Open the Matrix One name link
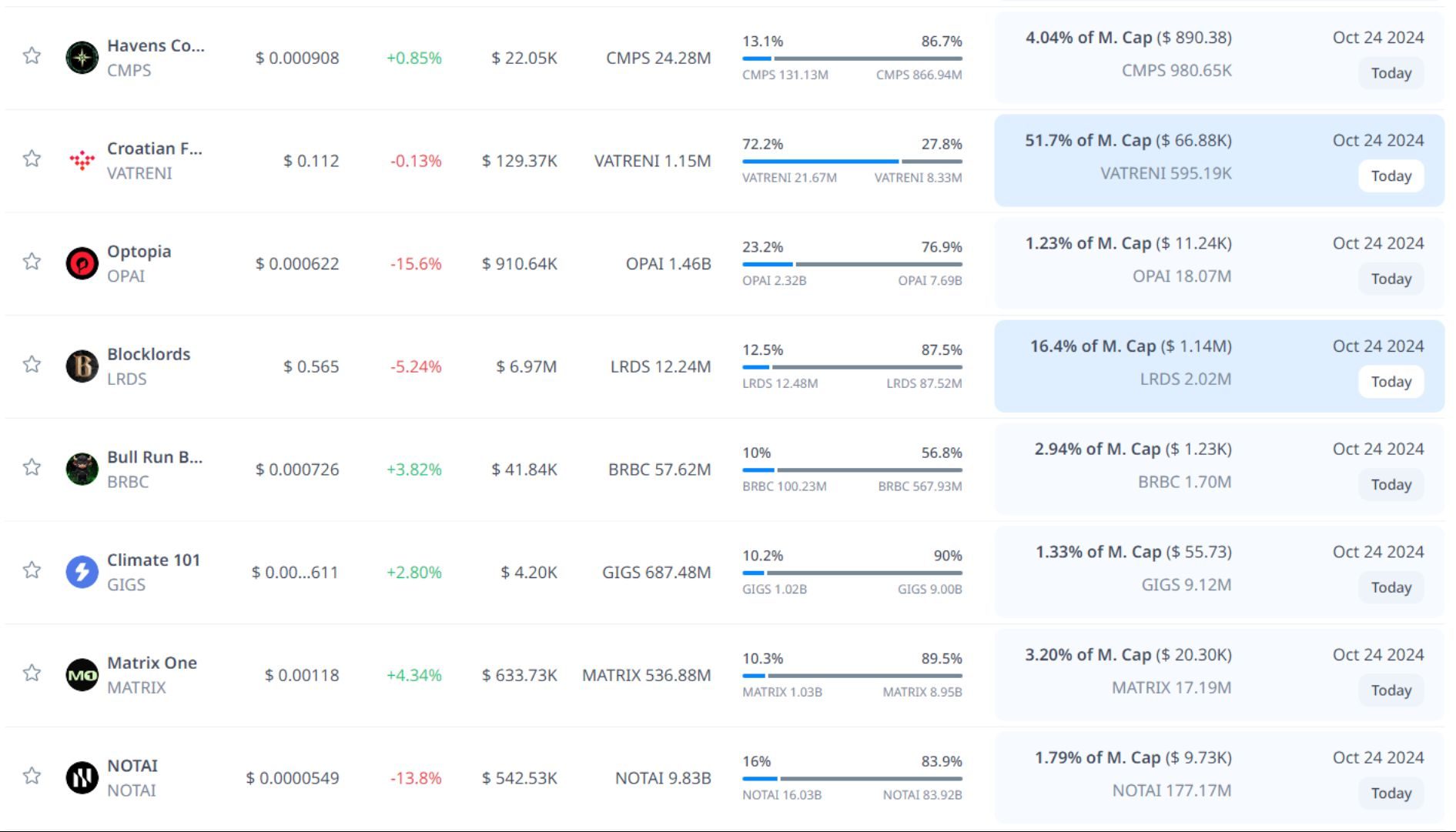Viewport: 1456px width, 832px height. 152,663
